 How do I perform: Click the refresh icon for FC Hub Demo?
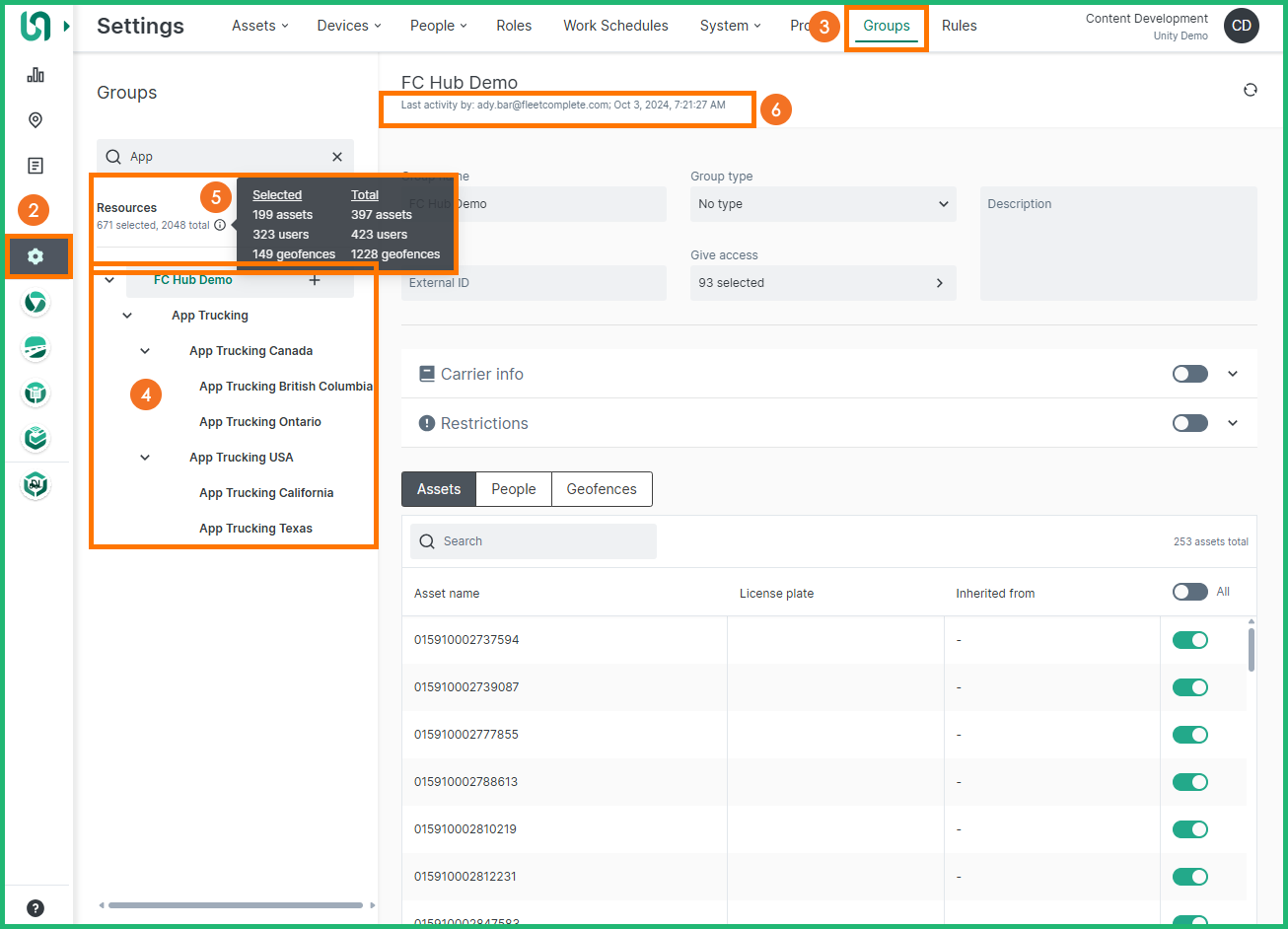tap(1250, 90)
